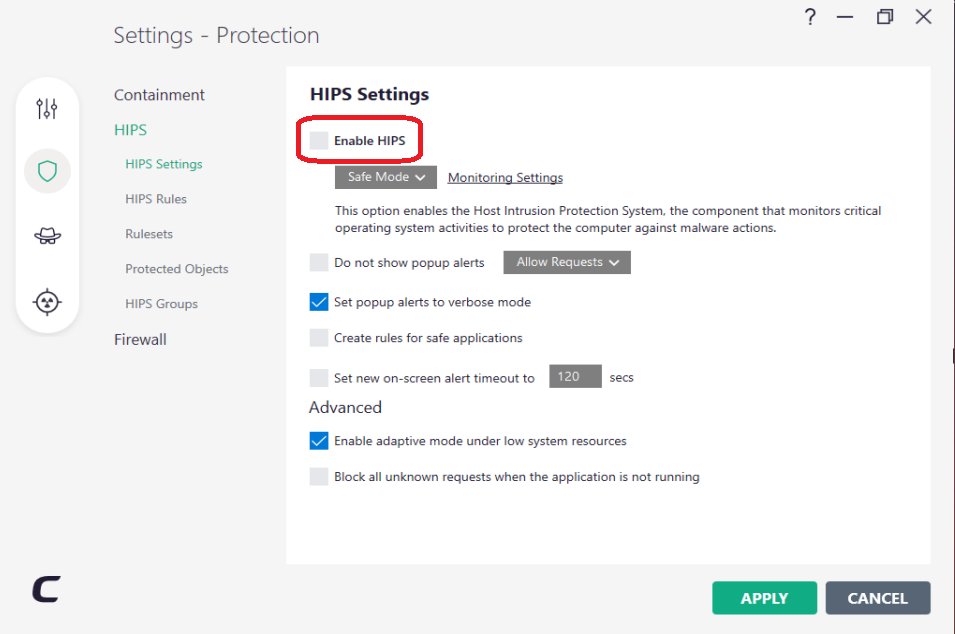The height and width of the screenshot is (634, 955).
Task: Open general settings sliders icon in sidebar
Action: (x=47, y=108)
